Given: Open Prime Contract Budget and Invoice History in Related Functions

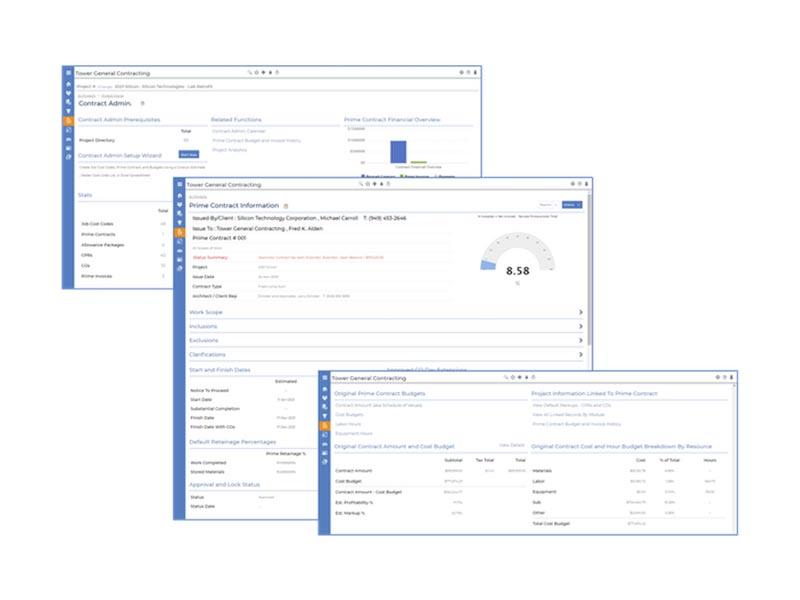Looking at the screenshot, I should (x=257, y=140).
